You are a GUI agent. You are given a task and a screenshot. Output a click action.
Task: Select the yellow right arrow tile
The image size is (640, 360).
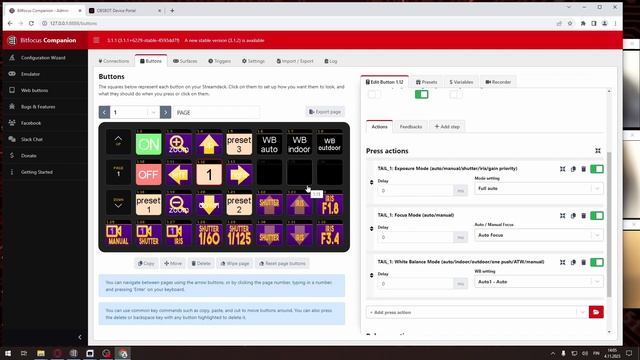coord(239,174)
